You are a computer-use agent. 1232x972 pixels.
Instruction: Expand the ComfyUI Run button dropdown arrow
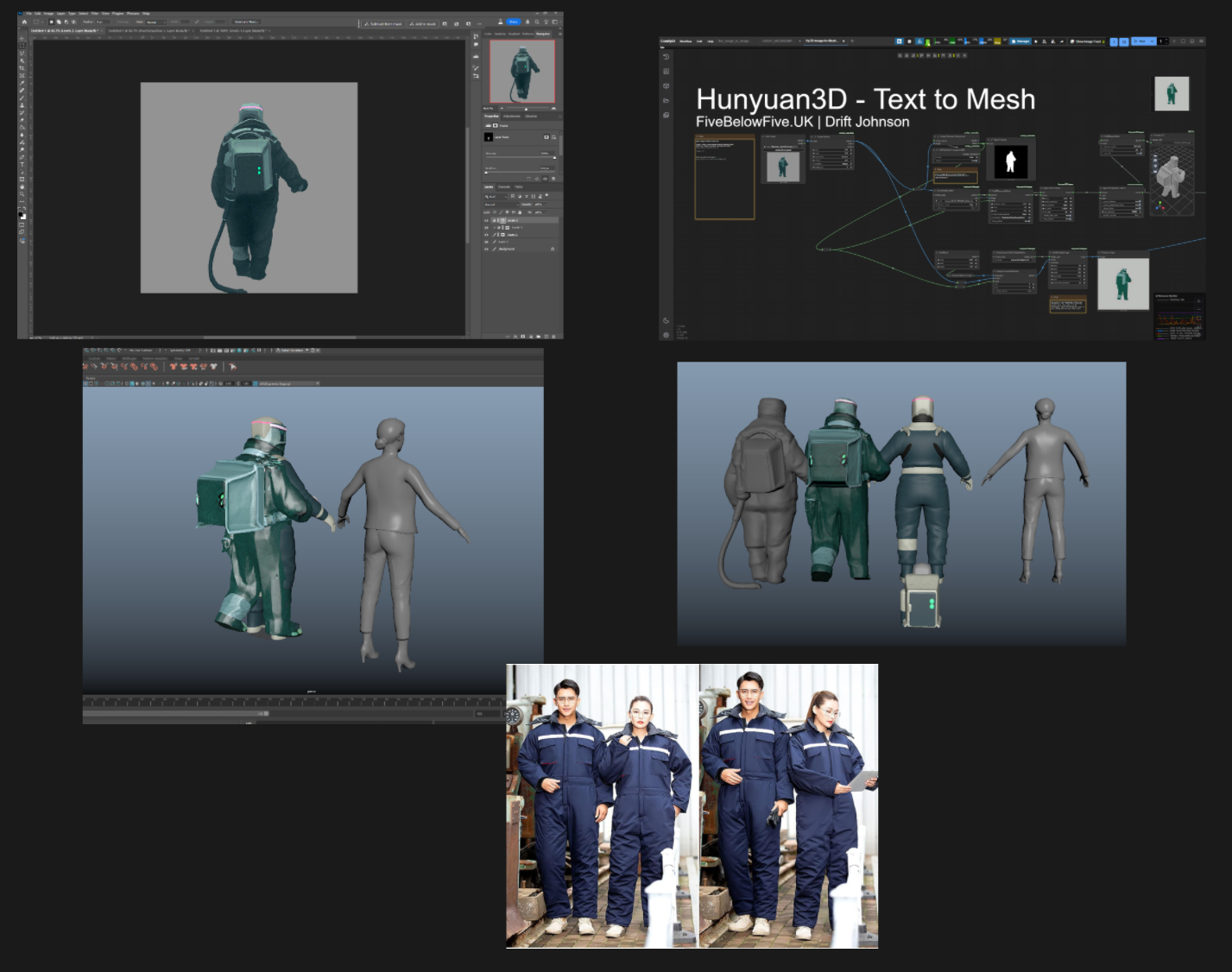pos(1153,41)
